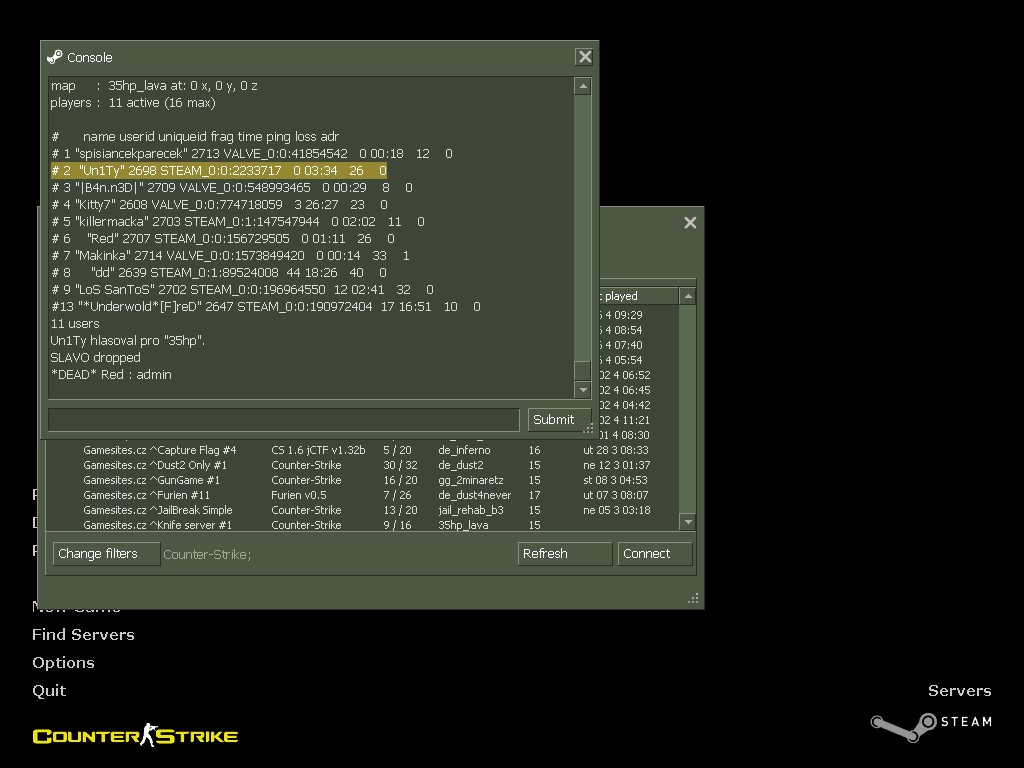Click the "Makinka" player line
The height and width of the screenshot is (768, 1024).
coord(231,255)
